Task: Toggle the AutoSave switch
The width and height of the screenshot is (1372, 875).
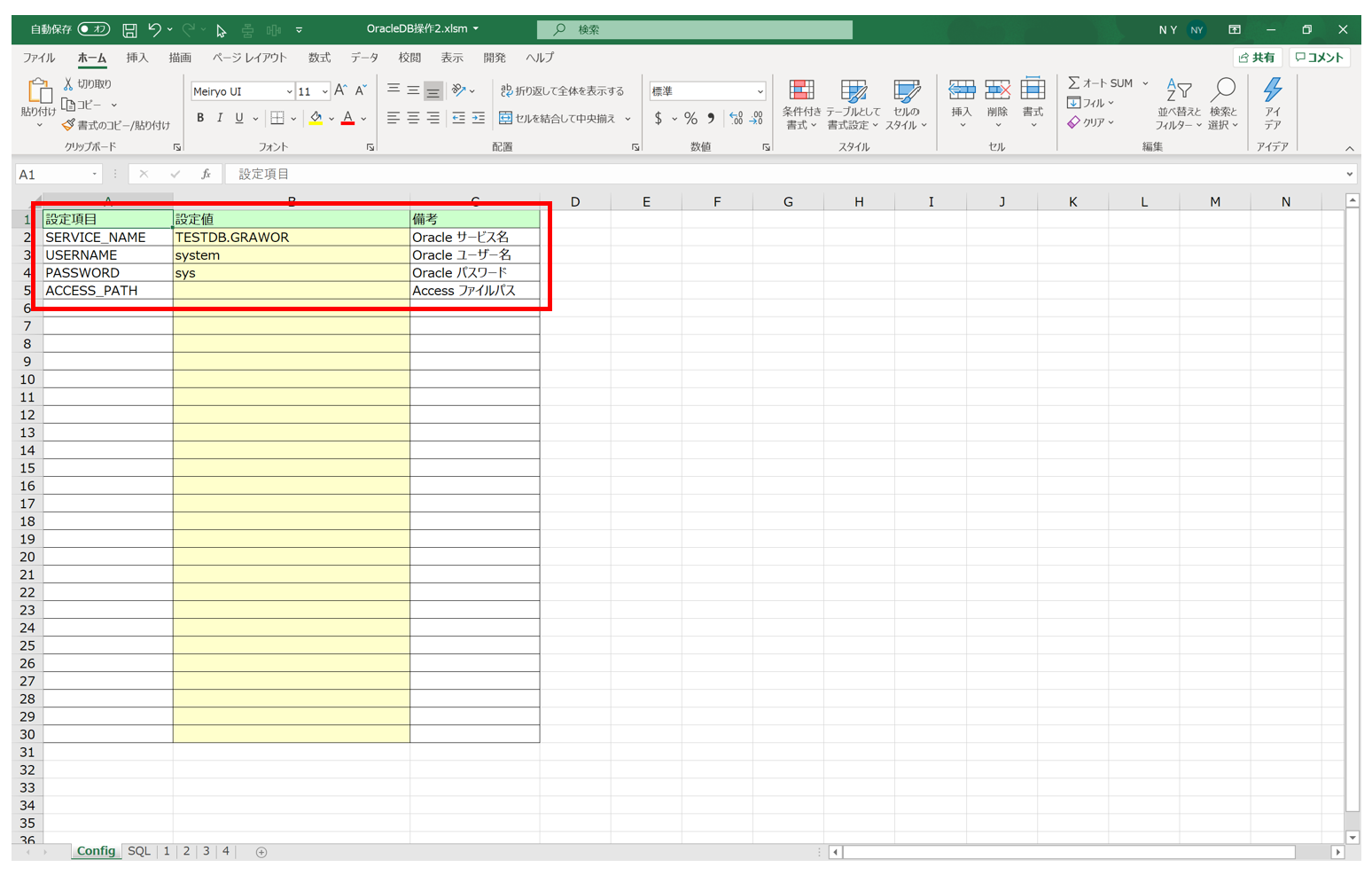Action: click(x=93, y=29)
